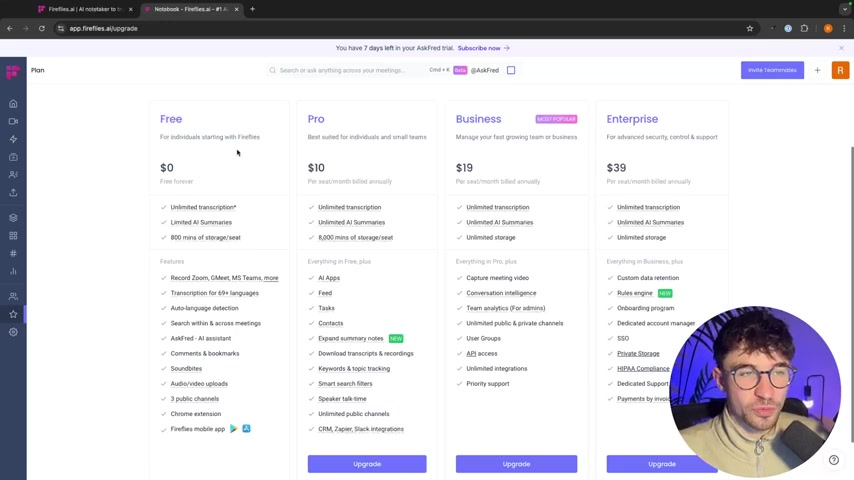Open Google Play store icon for mobile app
This screenshot has height=480, width=854.
(x=234, y=429)
